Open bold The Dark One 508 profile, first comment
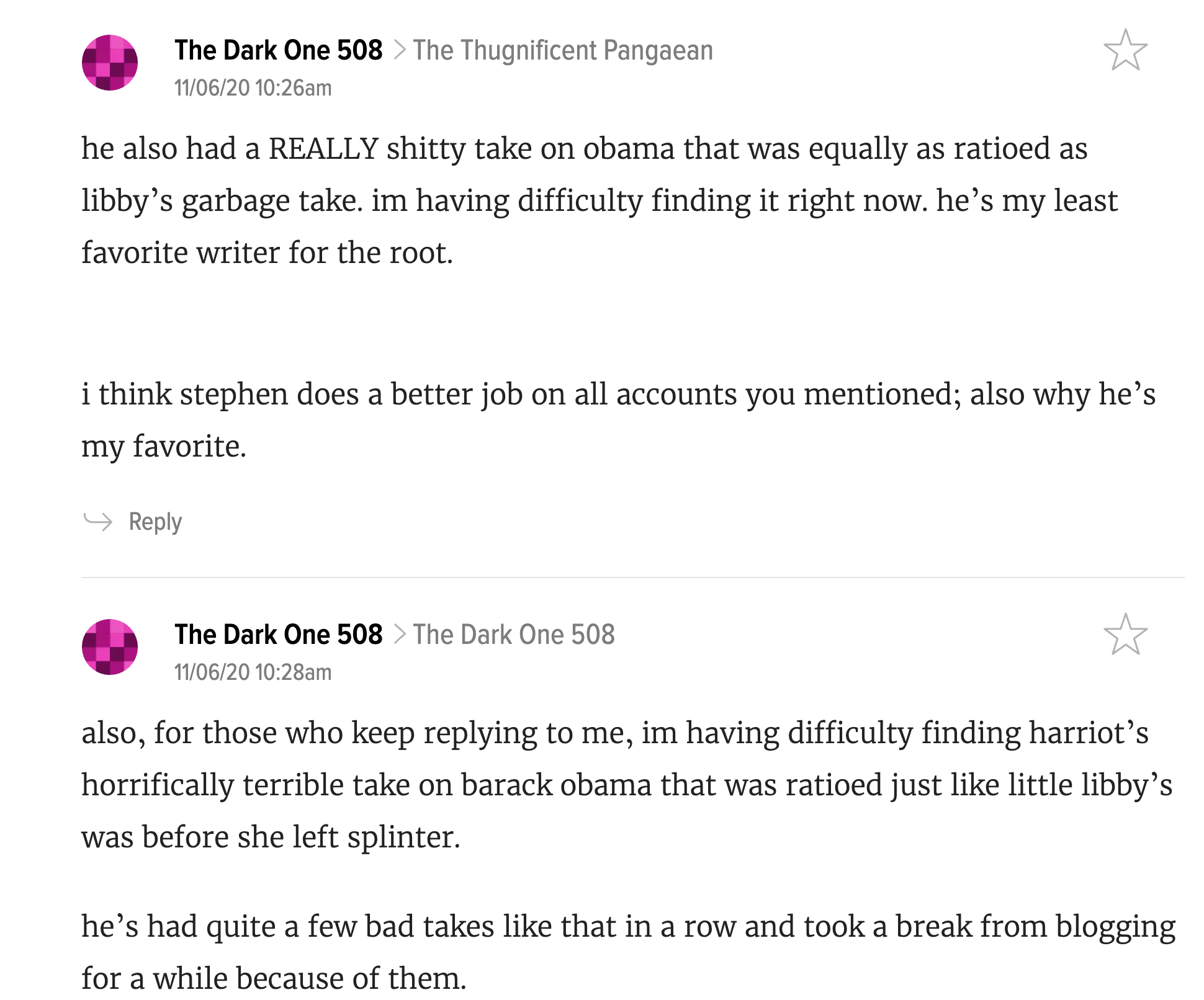Image resolution: width=1204 pixels, height=1000 pixels. pyautogui.click(x=279, y=50)
